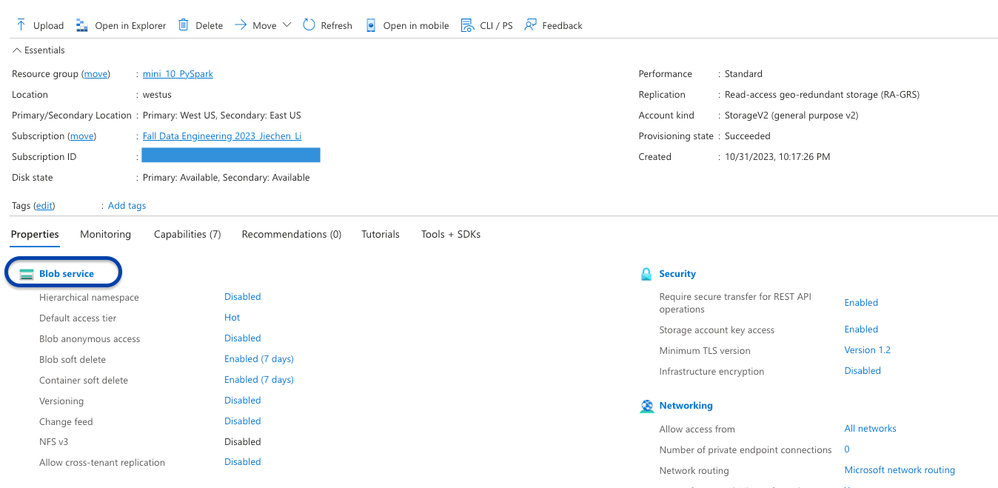Click the NFS v3 Disabled text
This screenshot has height=488, width=998.
coord(242,442)
